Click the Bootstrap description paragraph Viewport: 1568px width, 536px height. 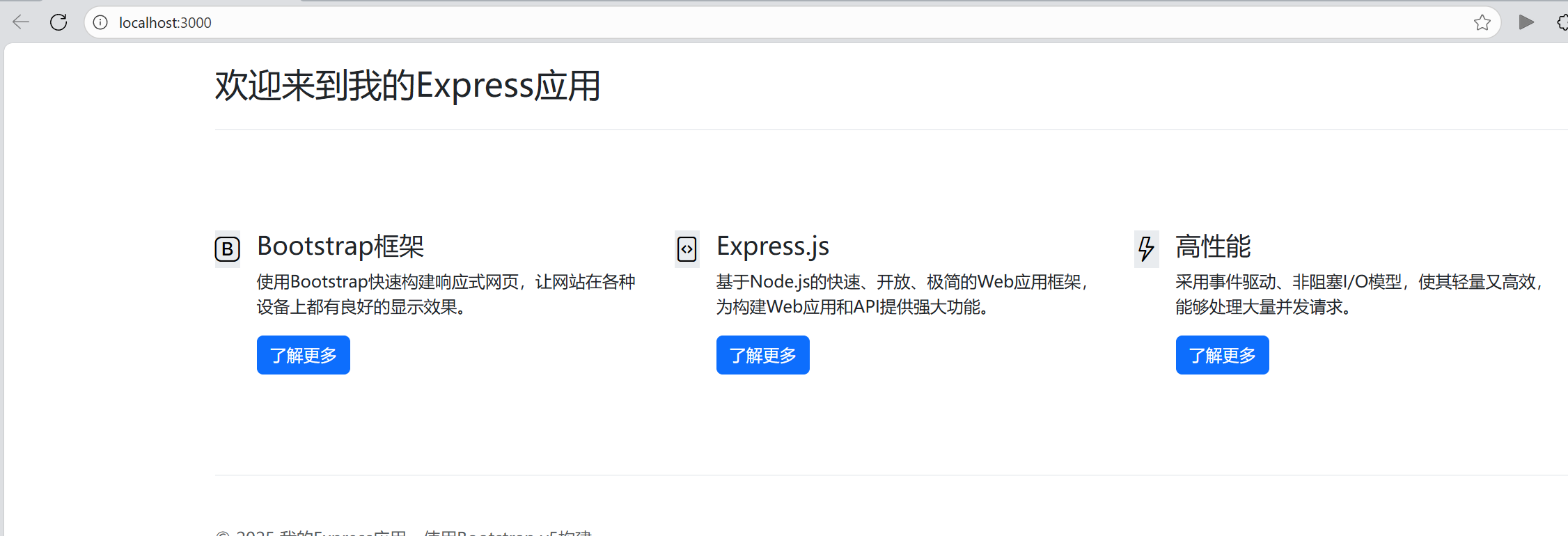[x=446, y=294]
